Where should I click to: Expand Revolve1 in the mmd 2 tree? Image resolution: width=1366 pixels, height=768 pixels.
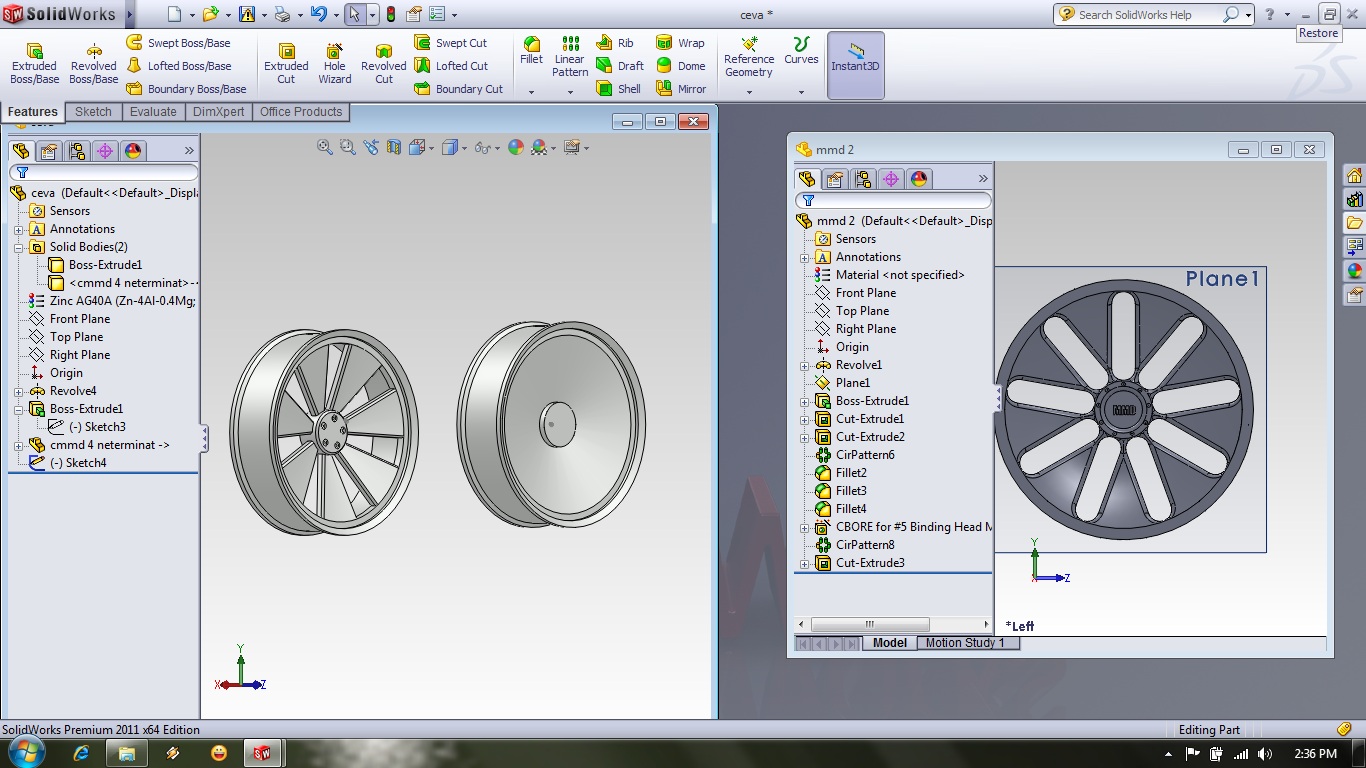[x=804, y=365]
